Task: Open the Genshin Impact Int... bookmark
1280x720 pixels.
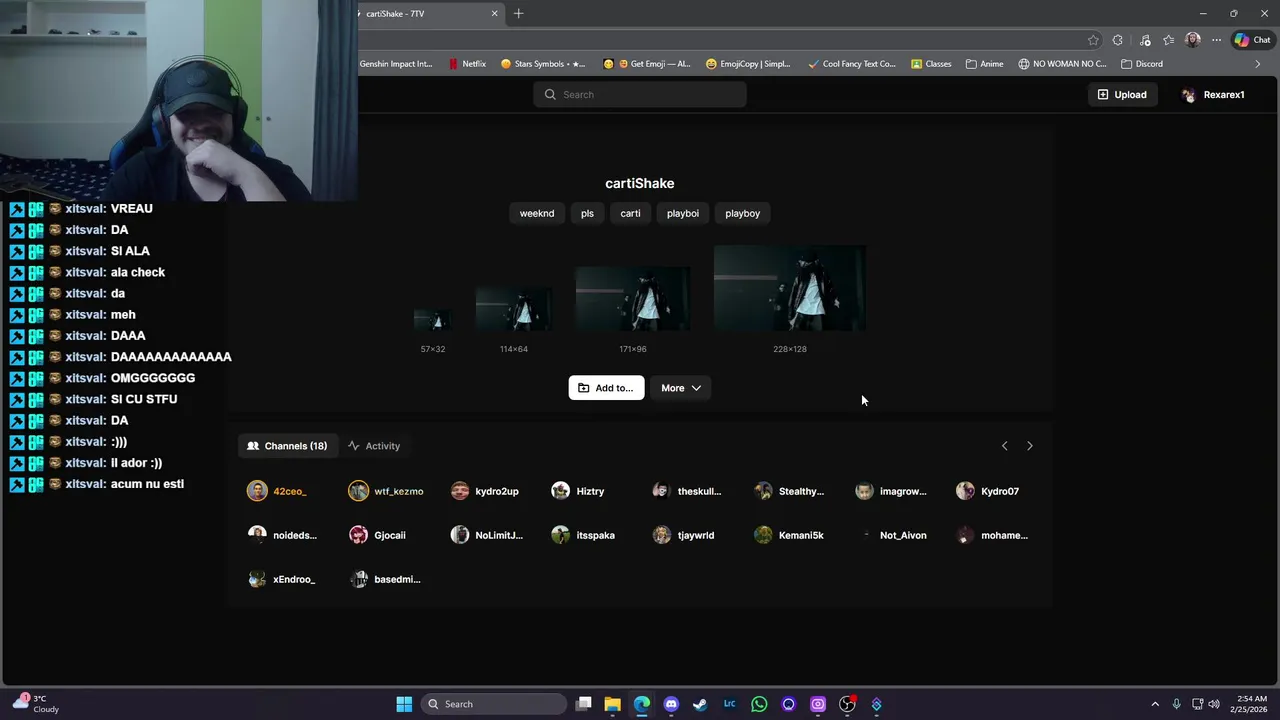Action: click(396, 64)
